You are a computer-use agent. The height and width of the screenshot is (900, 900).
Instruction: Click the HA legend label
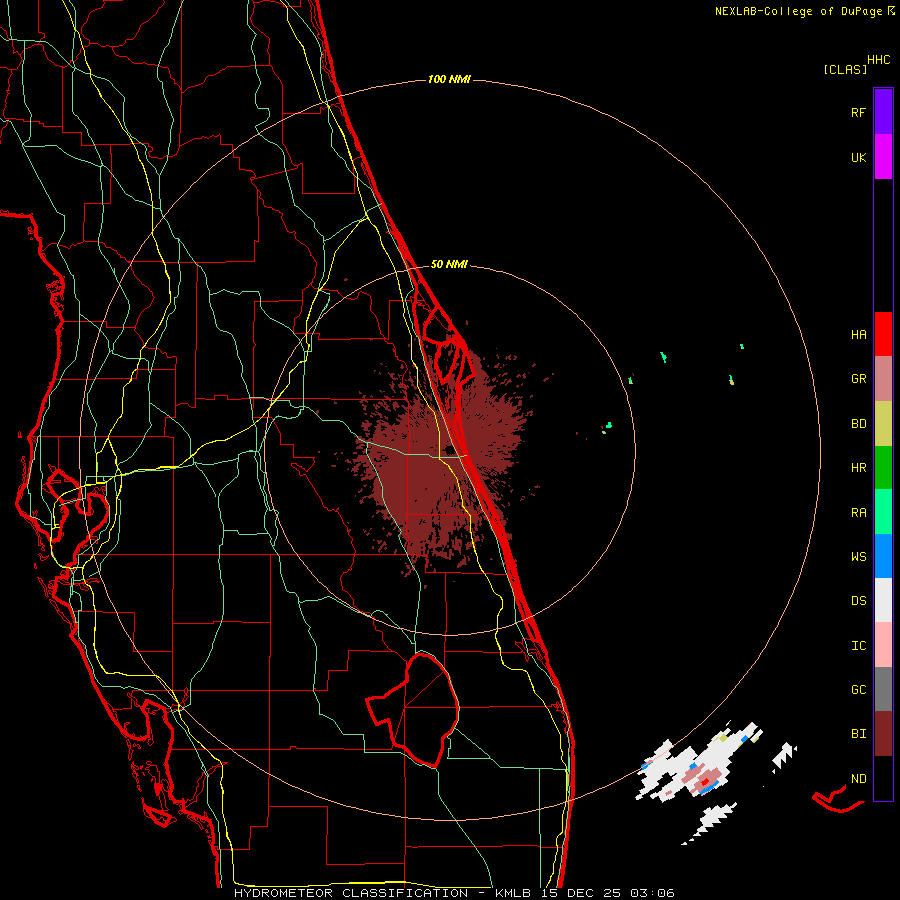pos(858,335)
